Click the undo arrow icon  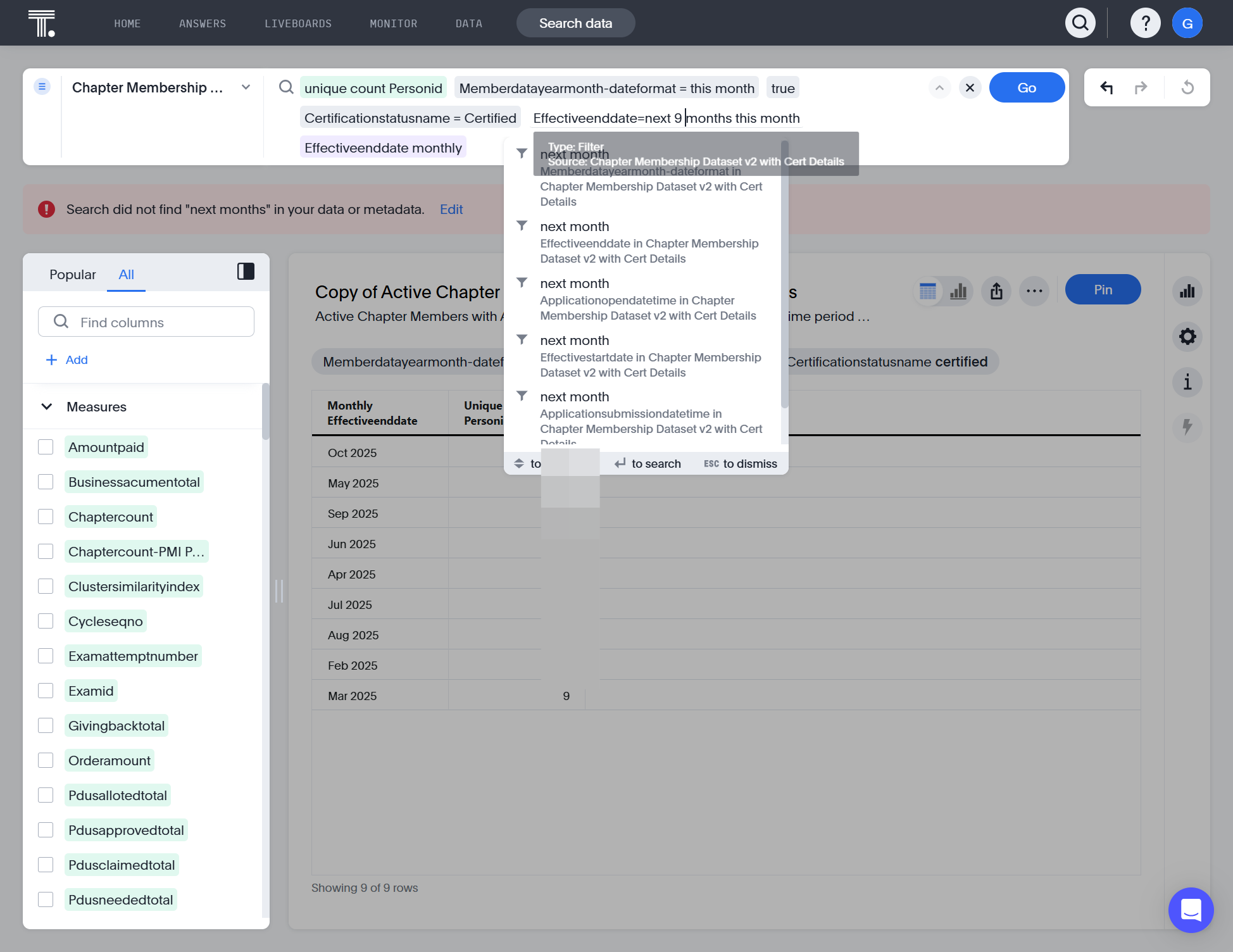pyautogui.click(x=1106, y=87)
